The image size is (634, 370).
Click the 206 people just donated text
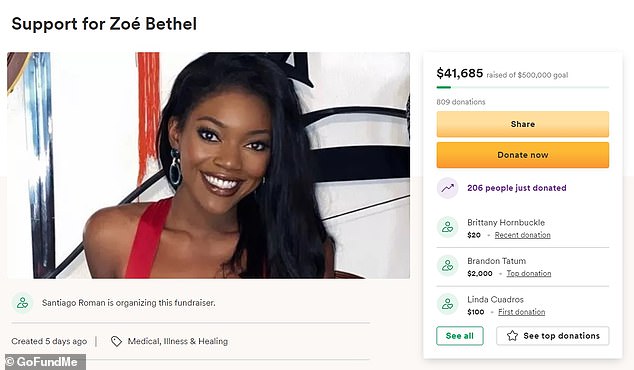point(517,188)
